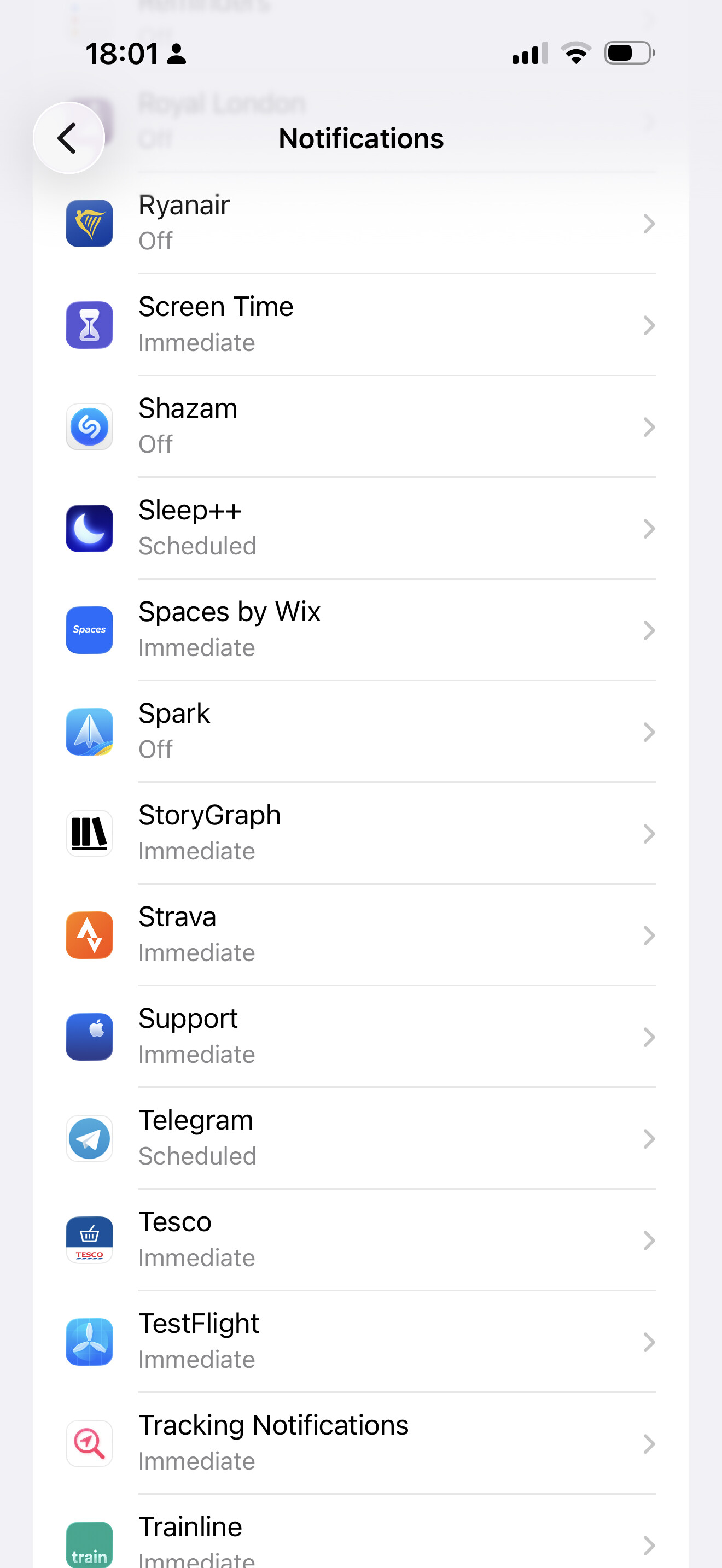Tap the Sleep++ moon icon

coord(90,528)
